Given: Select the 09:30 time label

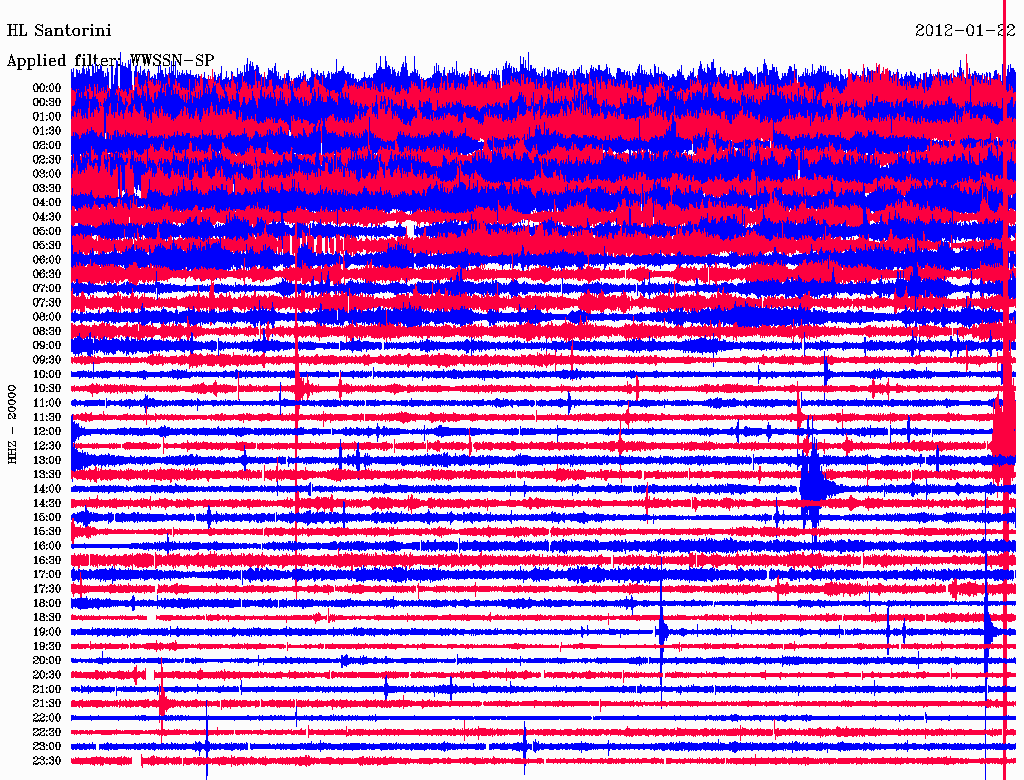Looking at the screenshot, I should coord(47,360).
